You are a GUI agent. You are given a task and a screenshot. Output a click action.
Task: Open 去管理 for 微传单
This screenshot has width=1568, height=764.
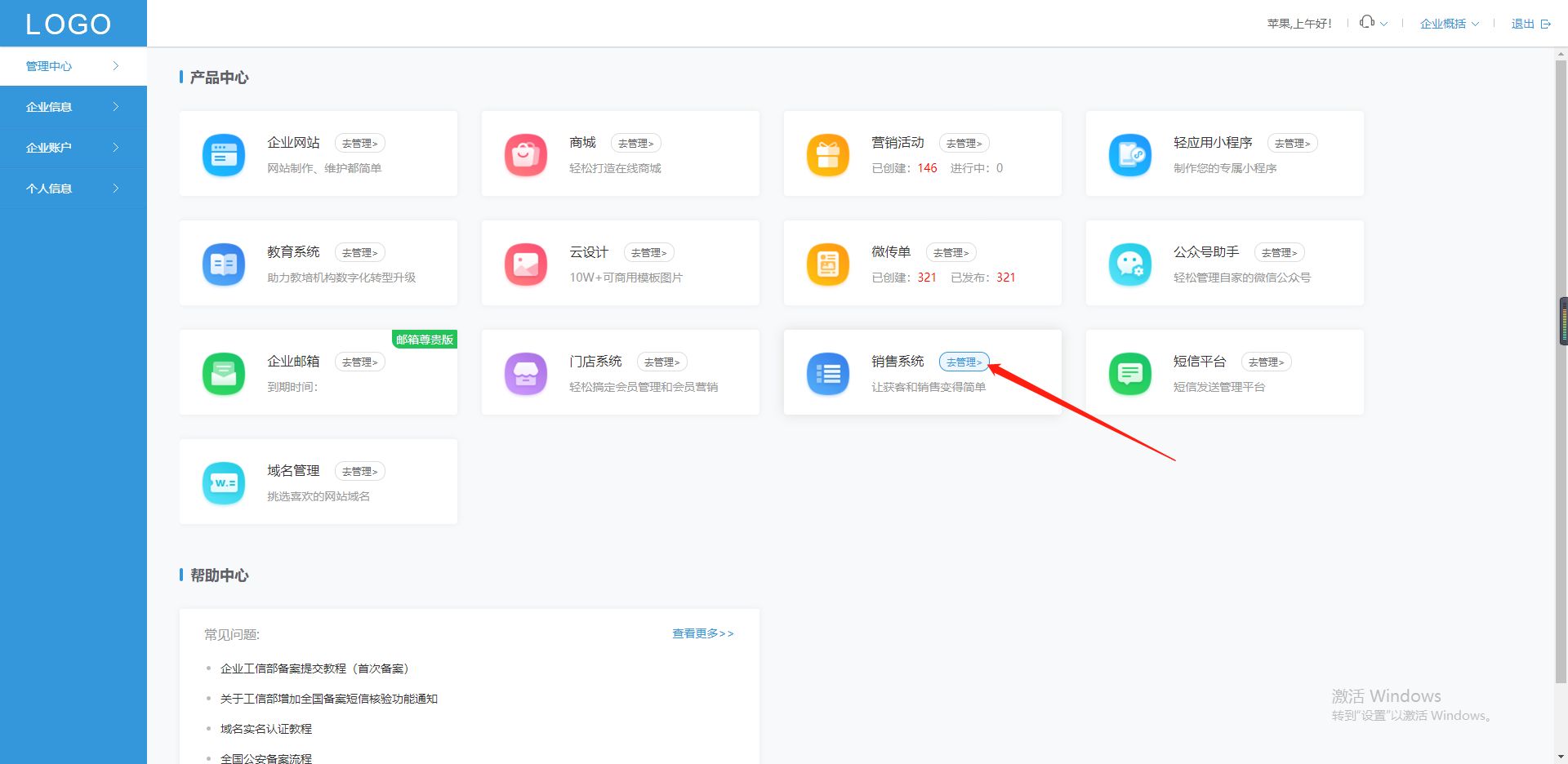(x=951, y=252)
